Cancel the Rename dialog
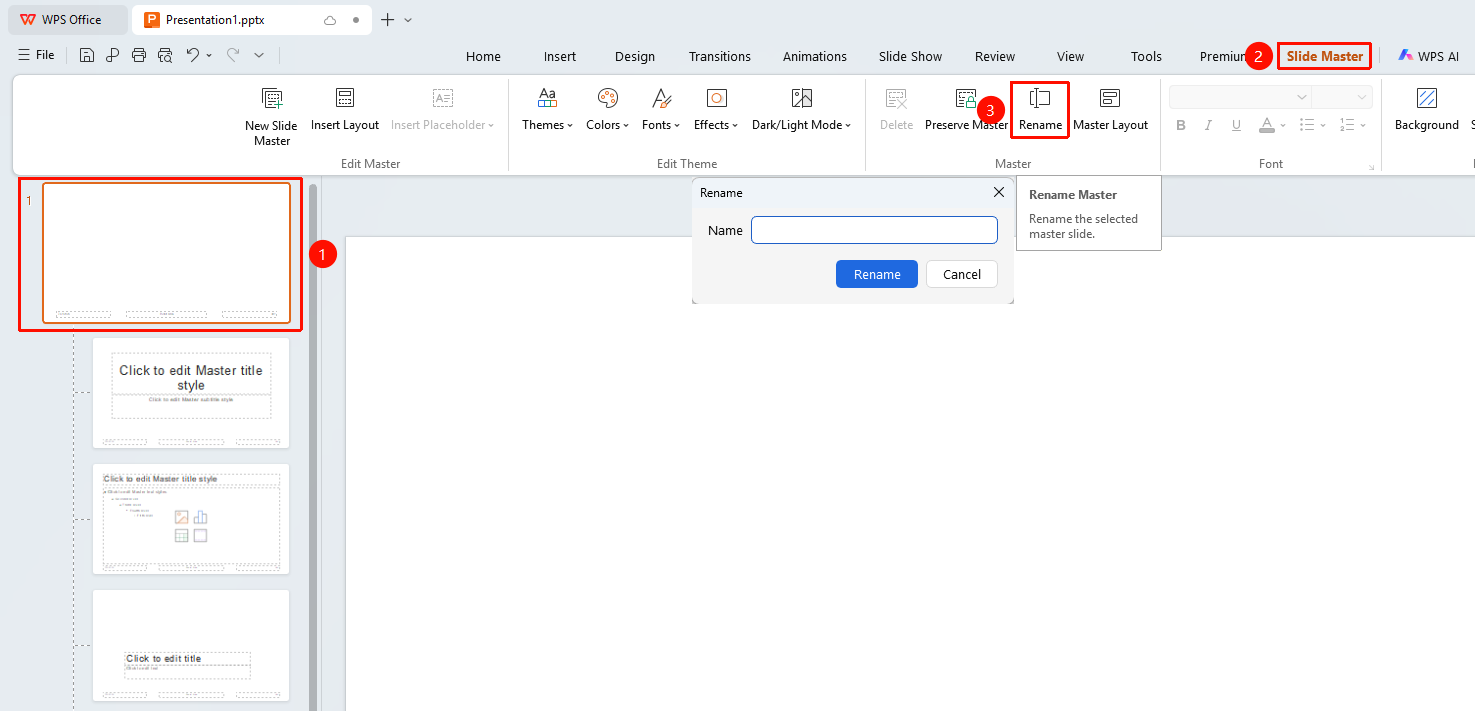 pos(962,274)
